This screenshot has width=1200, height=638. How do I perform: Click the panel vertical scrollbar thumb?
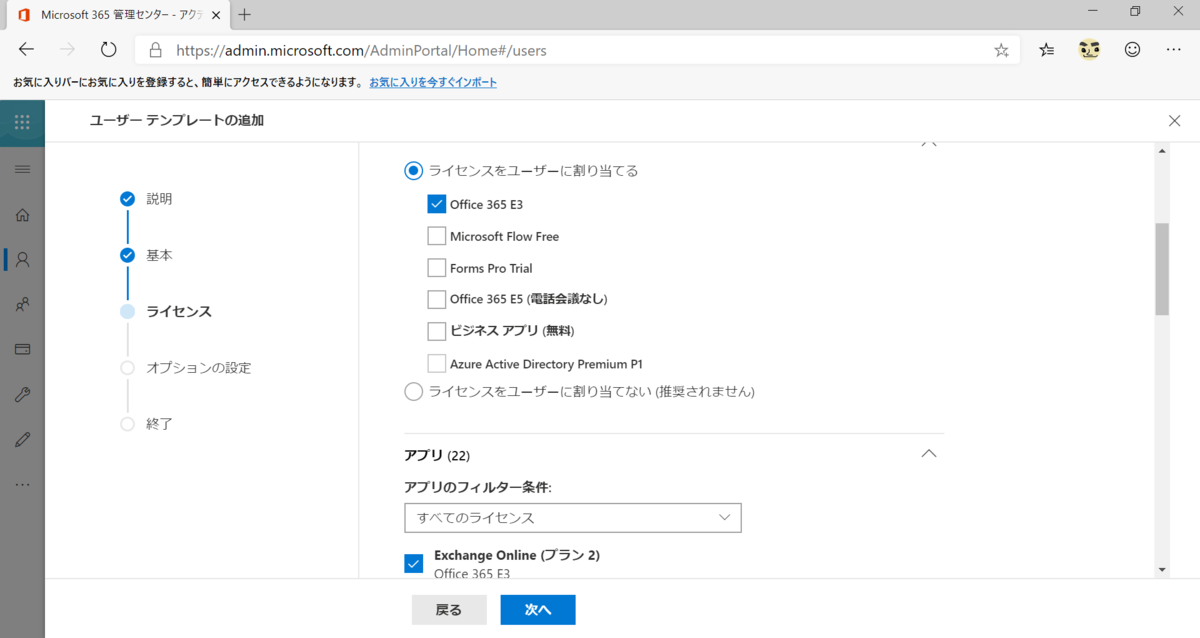[1162, 269]
